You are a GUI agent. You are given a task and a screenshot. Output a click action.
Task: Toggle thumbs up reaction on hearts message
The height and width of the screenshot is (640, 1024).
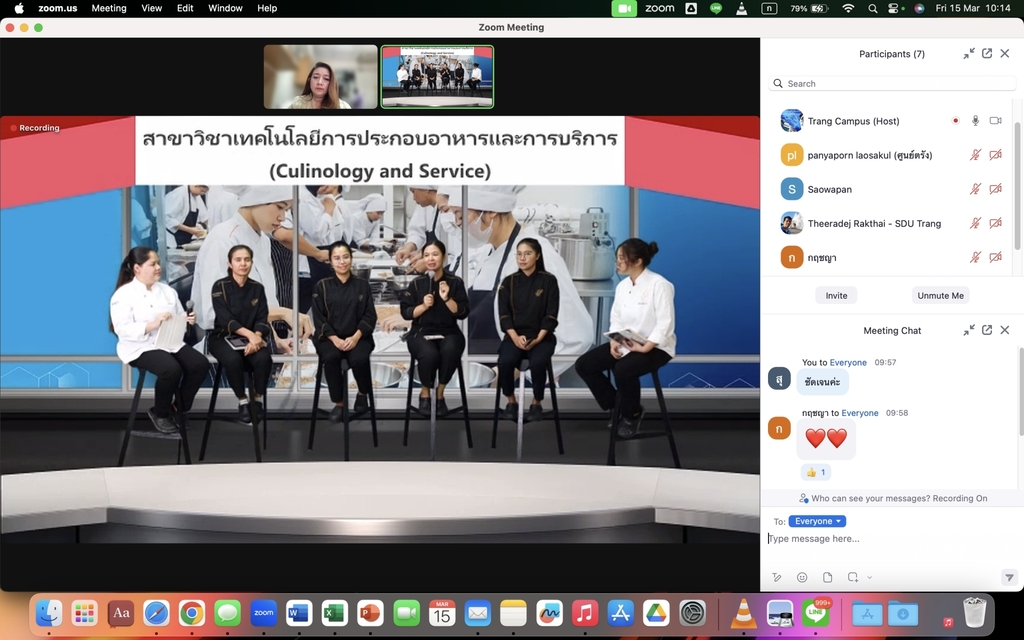point(816,472)
